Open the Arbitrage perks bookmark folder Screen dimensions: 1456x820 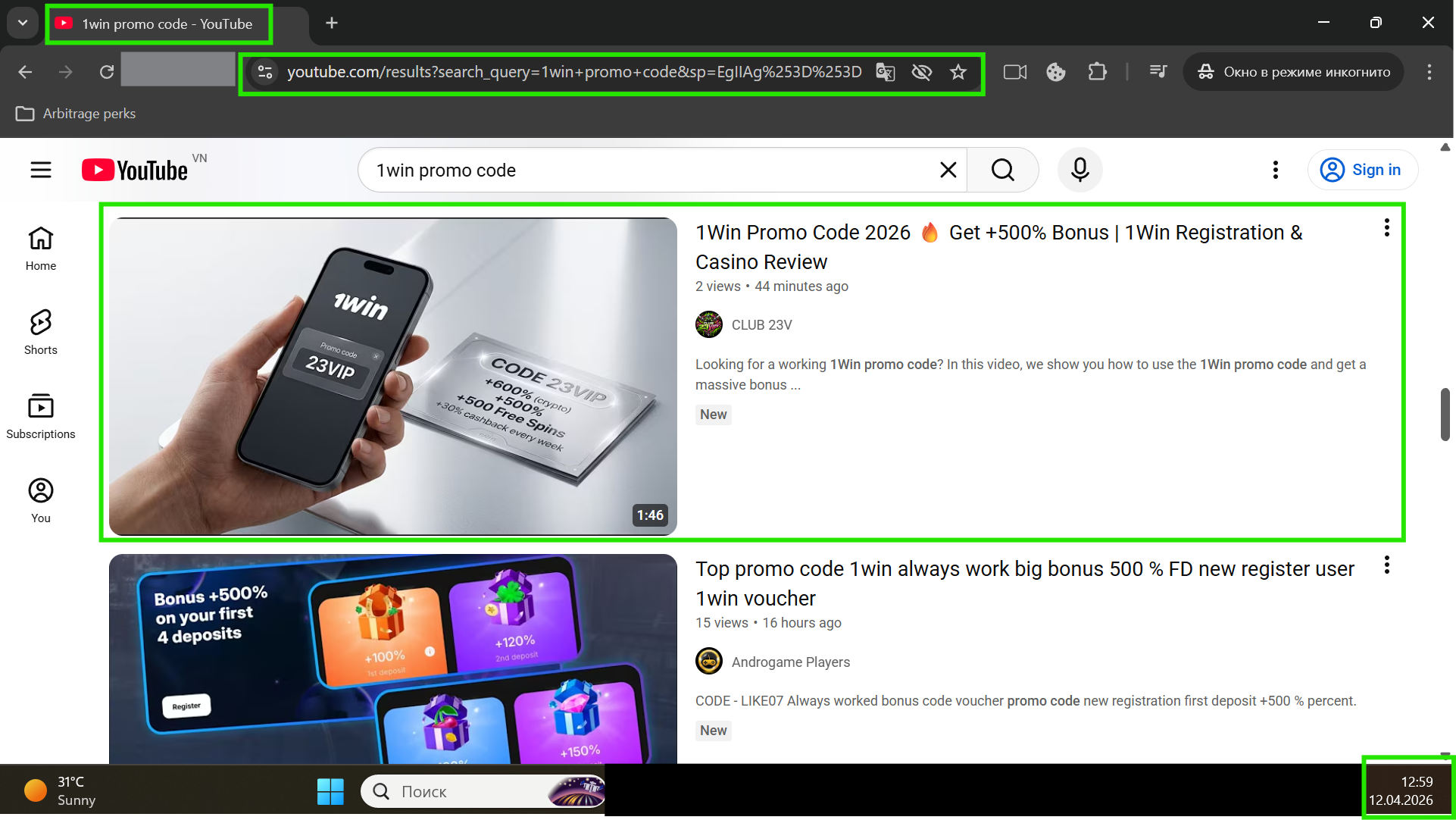click(76, 114)
